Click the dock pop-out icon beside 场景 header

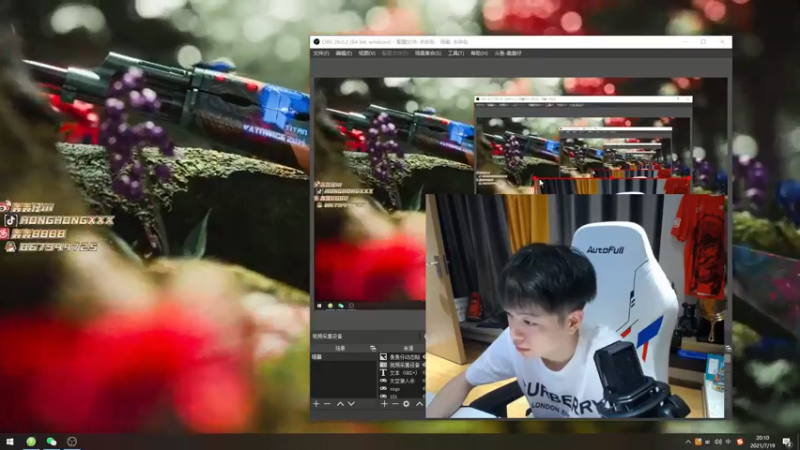pos(372,348)
